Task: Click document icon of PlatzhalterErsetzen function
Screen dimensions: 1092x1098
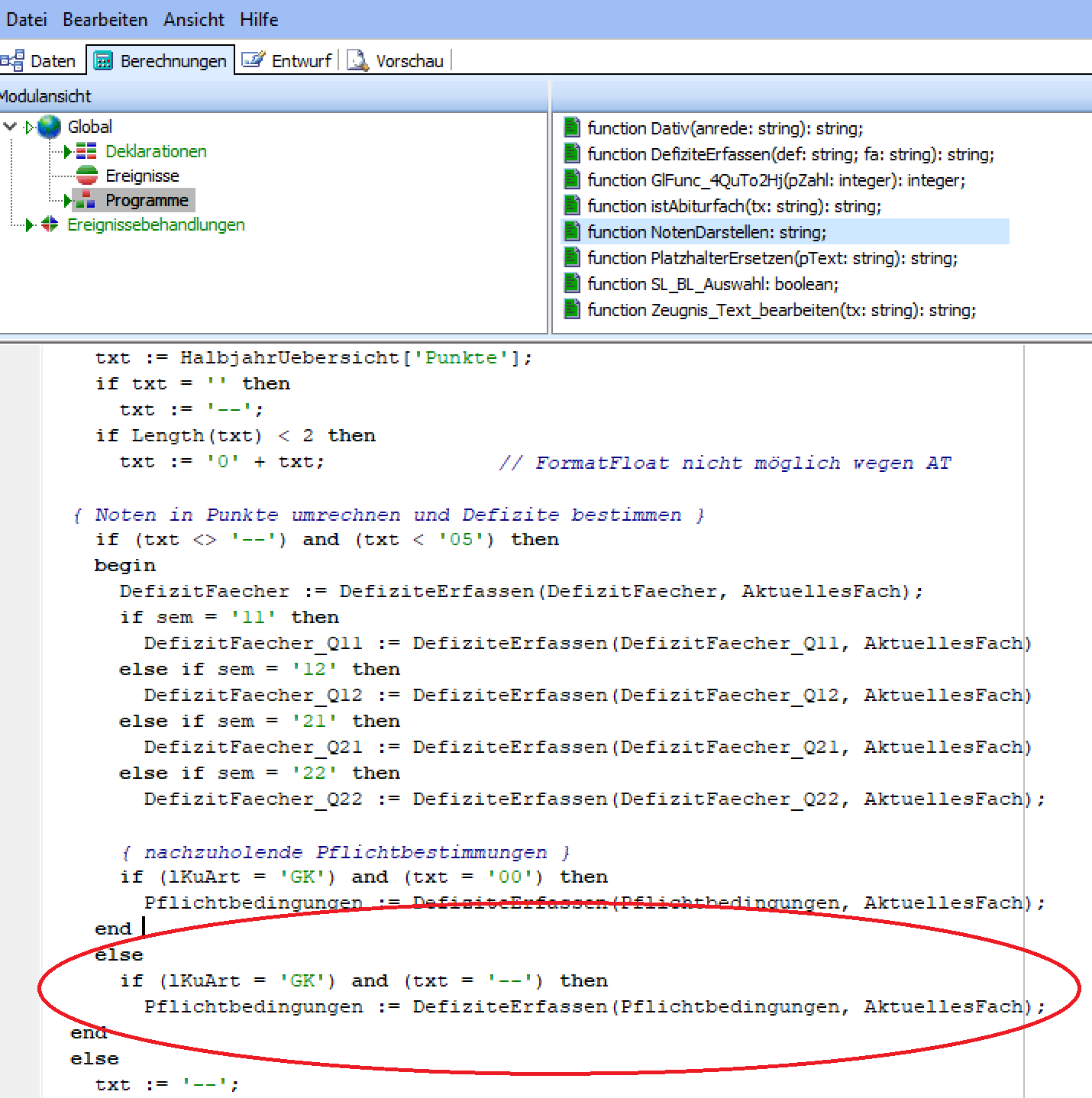Action: tap(572, 257)
